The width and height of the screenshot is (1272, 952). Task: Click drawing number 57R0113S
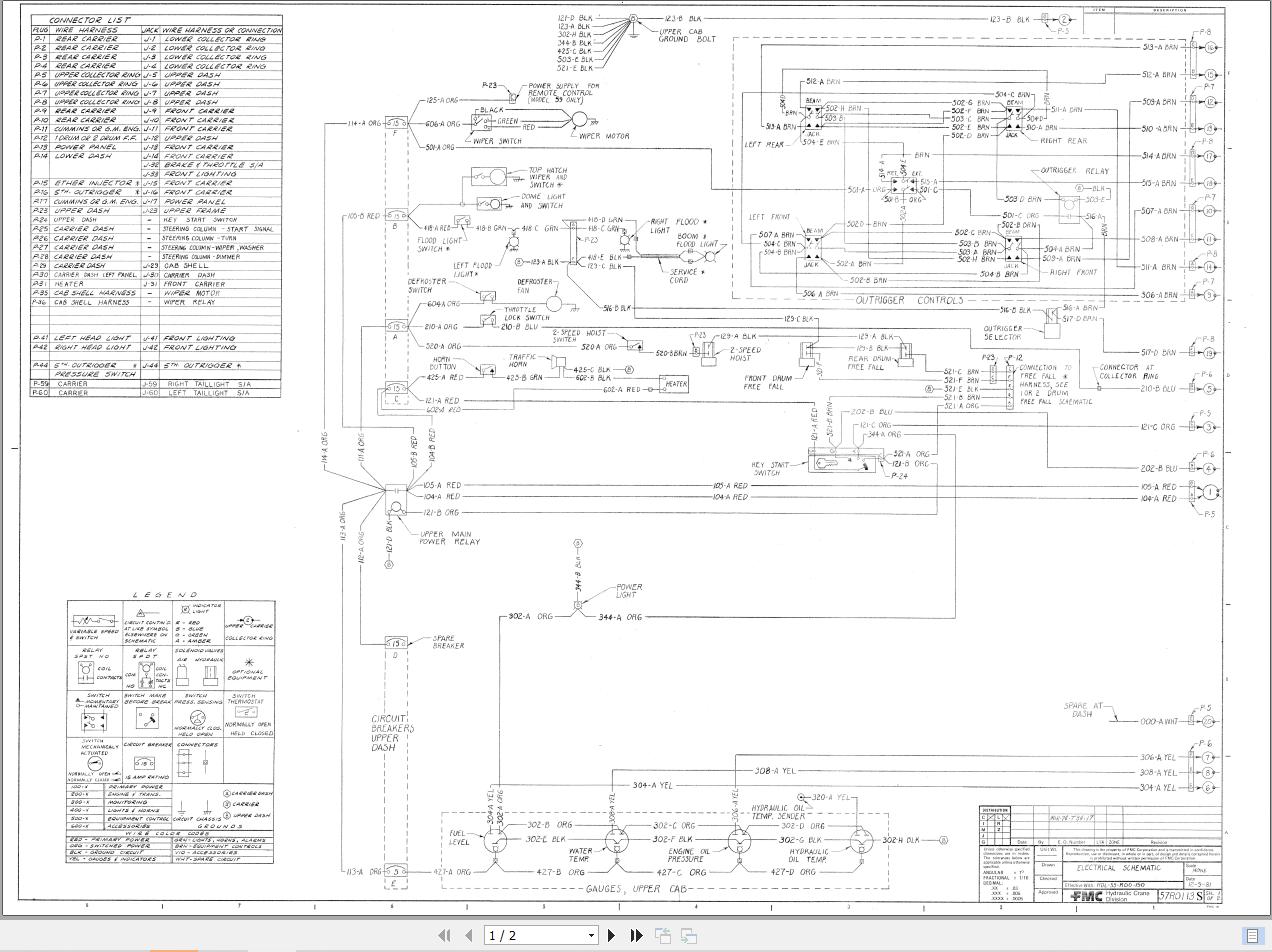tap(1183, 897)
